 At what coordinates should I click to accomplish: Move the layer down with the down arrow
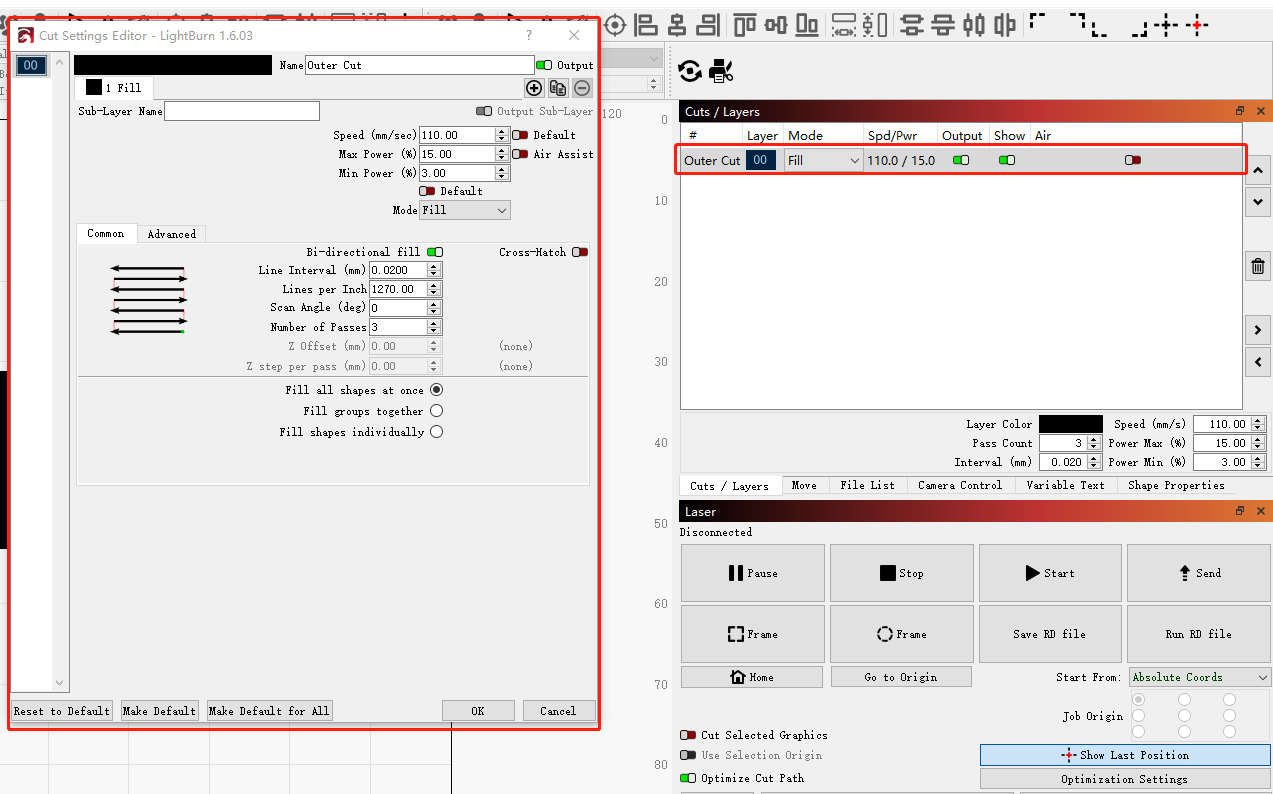tap(1258, 201)
